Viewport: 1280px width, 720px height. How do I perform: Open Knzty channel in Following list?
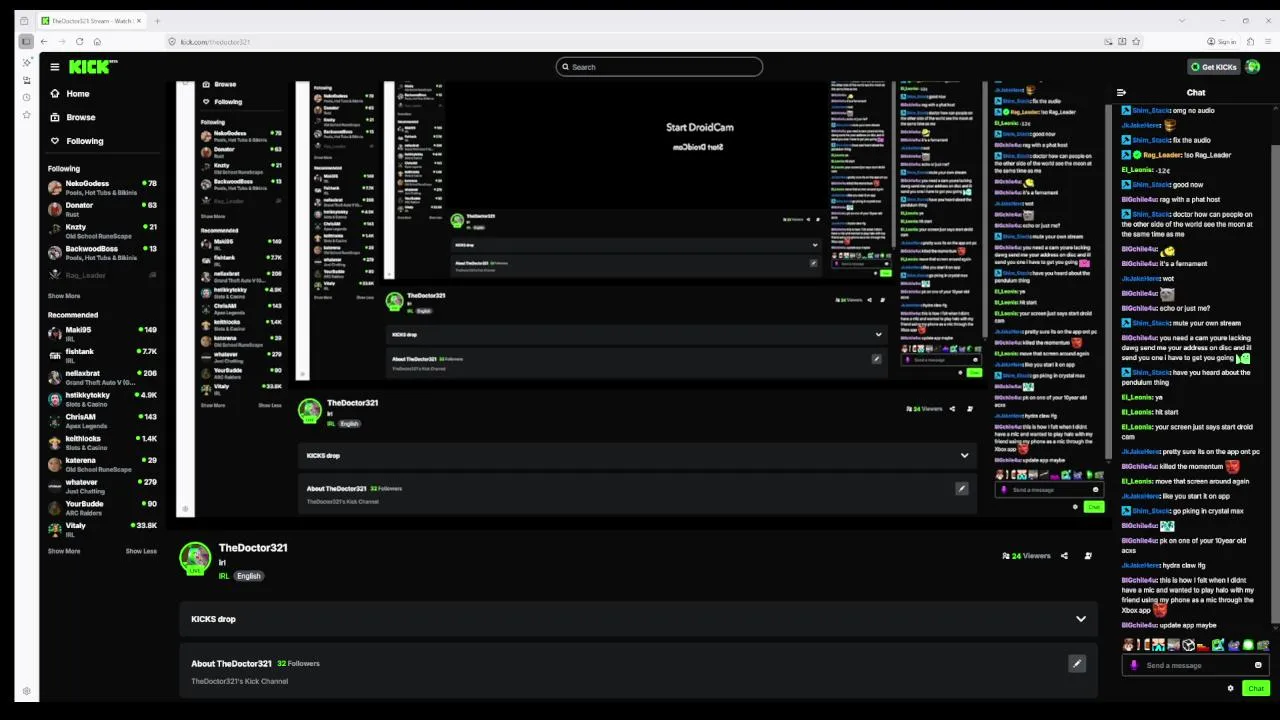point(103,231)
